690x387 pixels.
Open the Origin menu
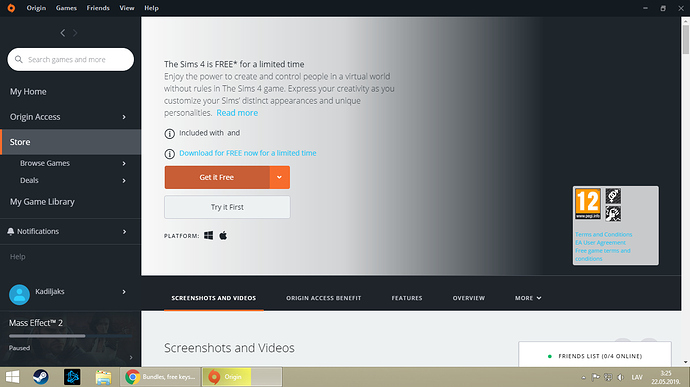click(36, 8)
